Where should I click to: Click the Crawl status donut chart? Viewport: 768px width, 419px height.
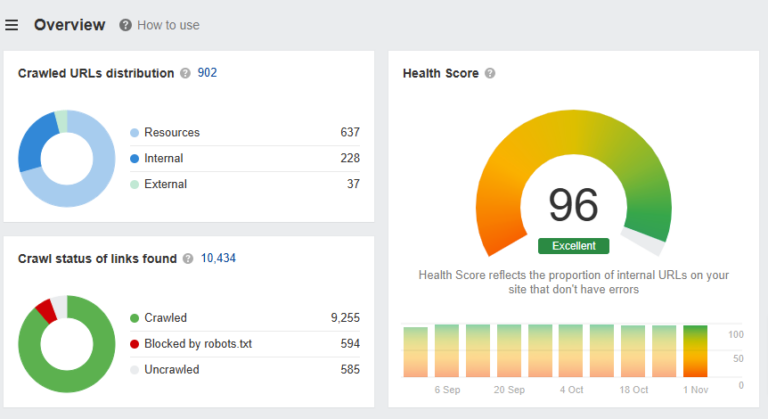pyautogui.click(x=67, y=344)
